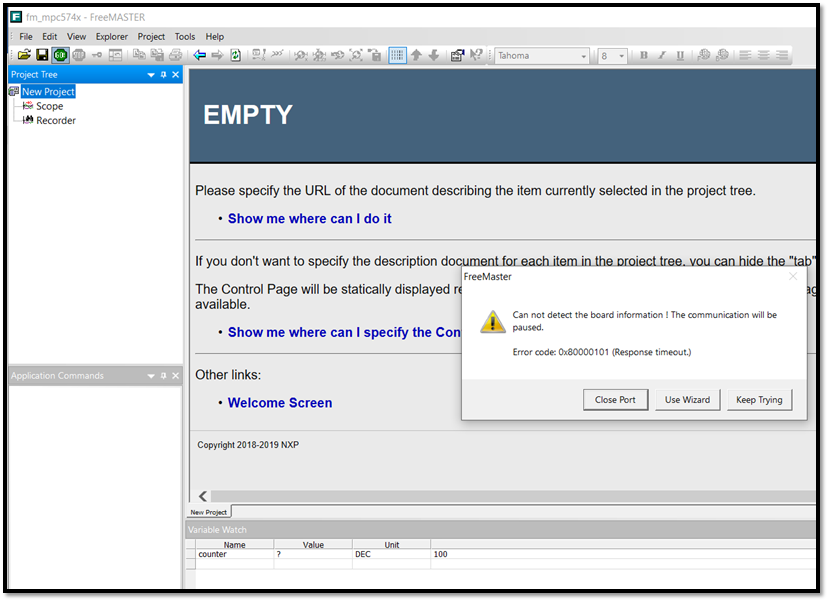The height and width of the screenshot is (602, 829).
Task: Click the context help pointer icon
Action: coord(476,55)
